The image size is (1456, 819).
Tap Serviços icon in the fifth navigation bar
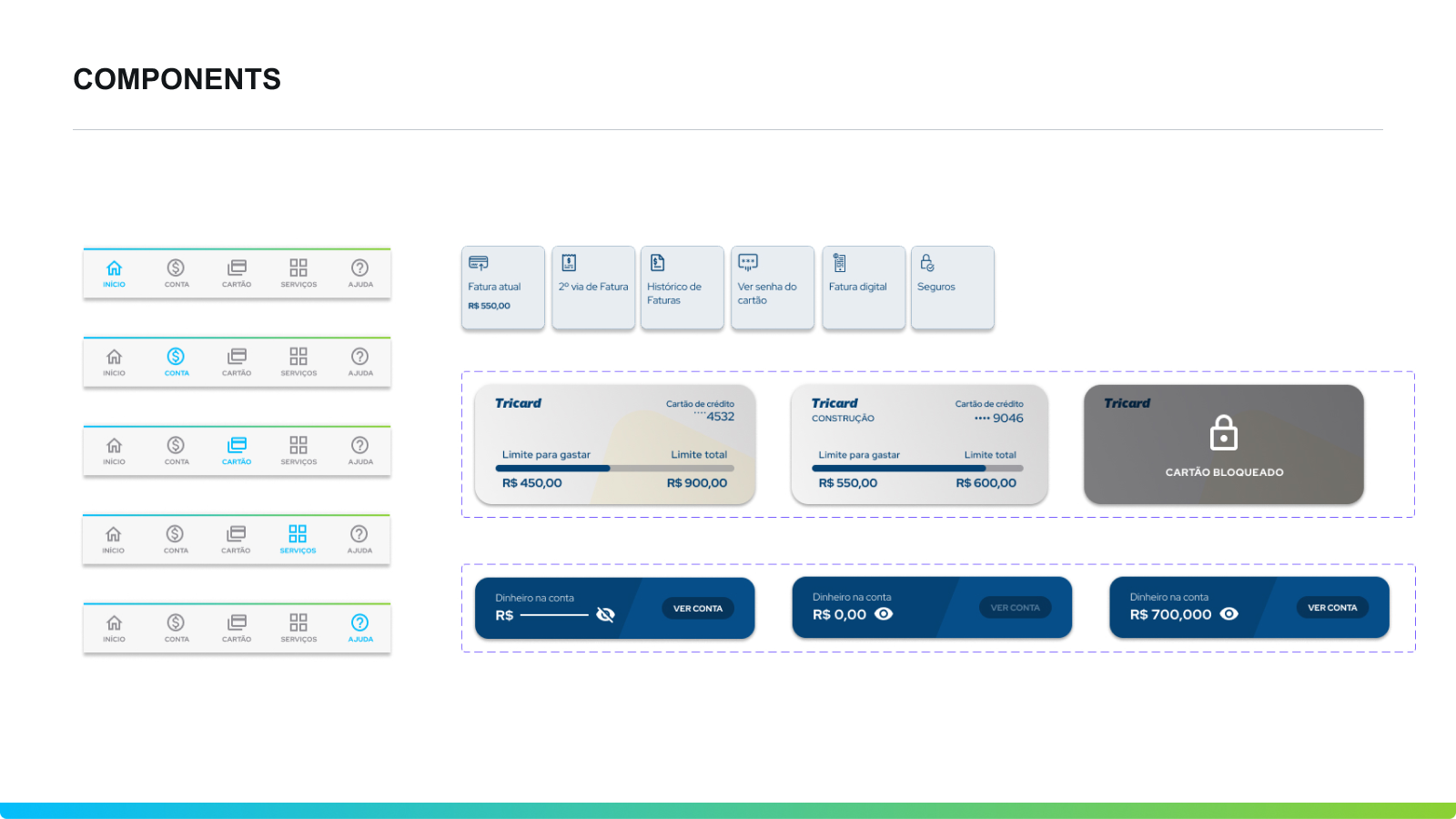pyautogui.click(x=298, y=622)
